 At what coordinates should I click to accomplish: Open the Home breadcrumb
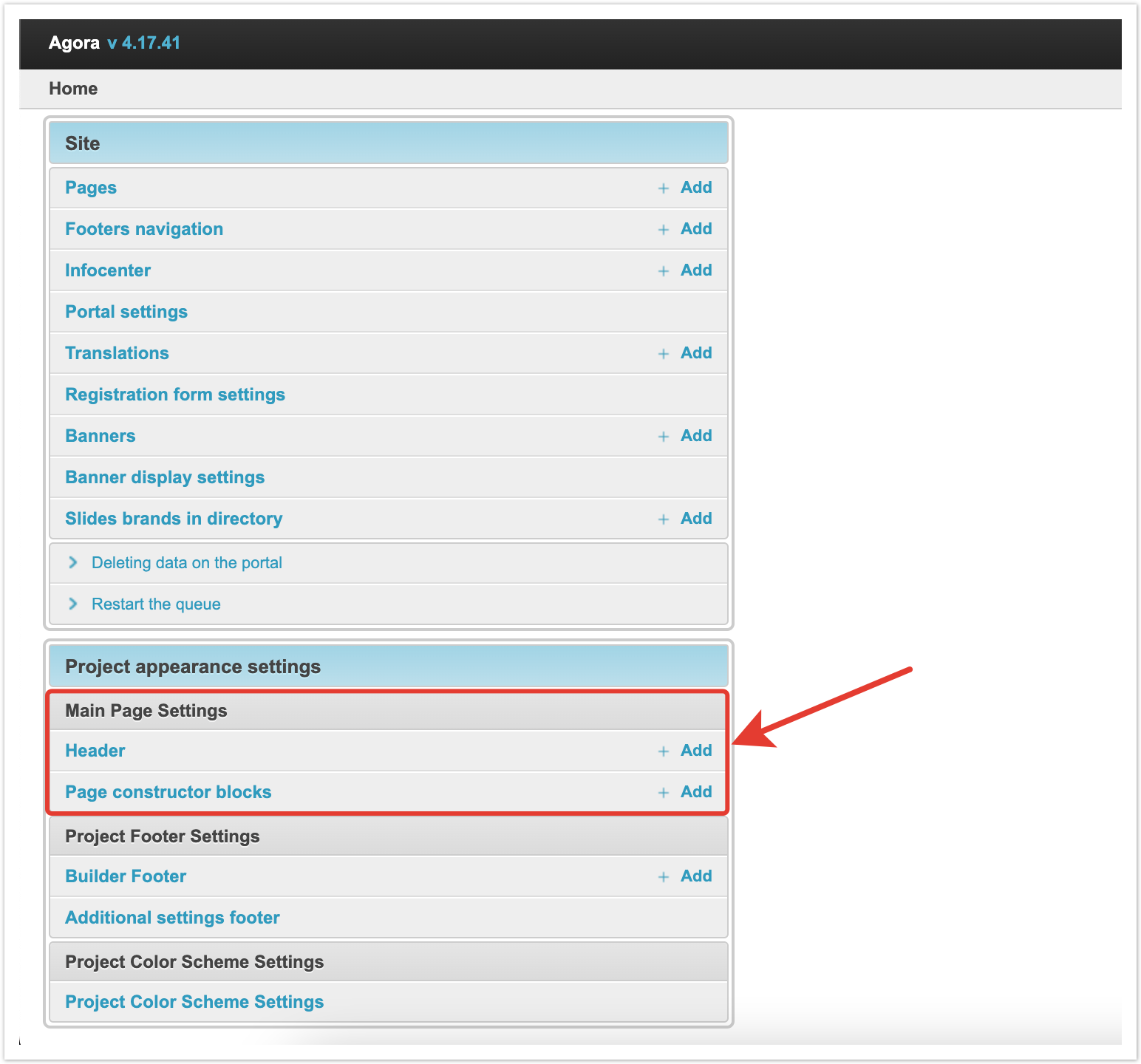(x=73, y=89)
